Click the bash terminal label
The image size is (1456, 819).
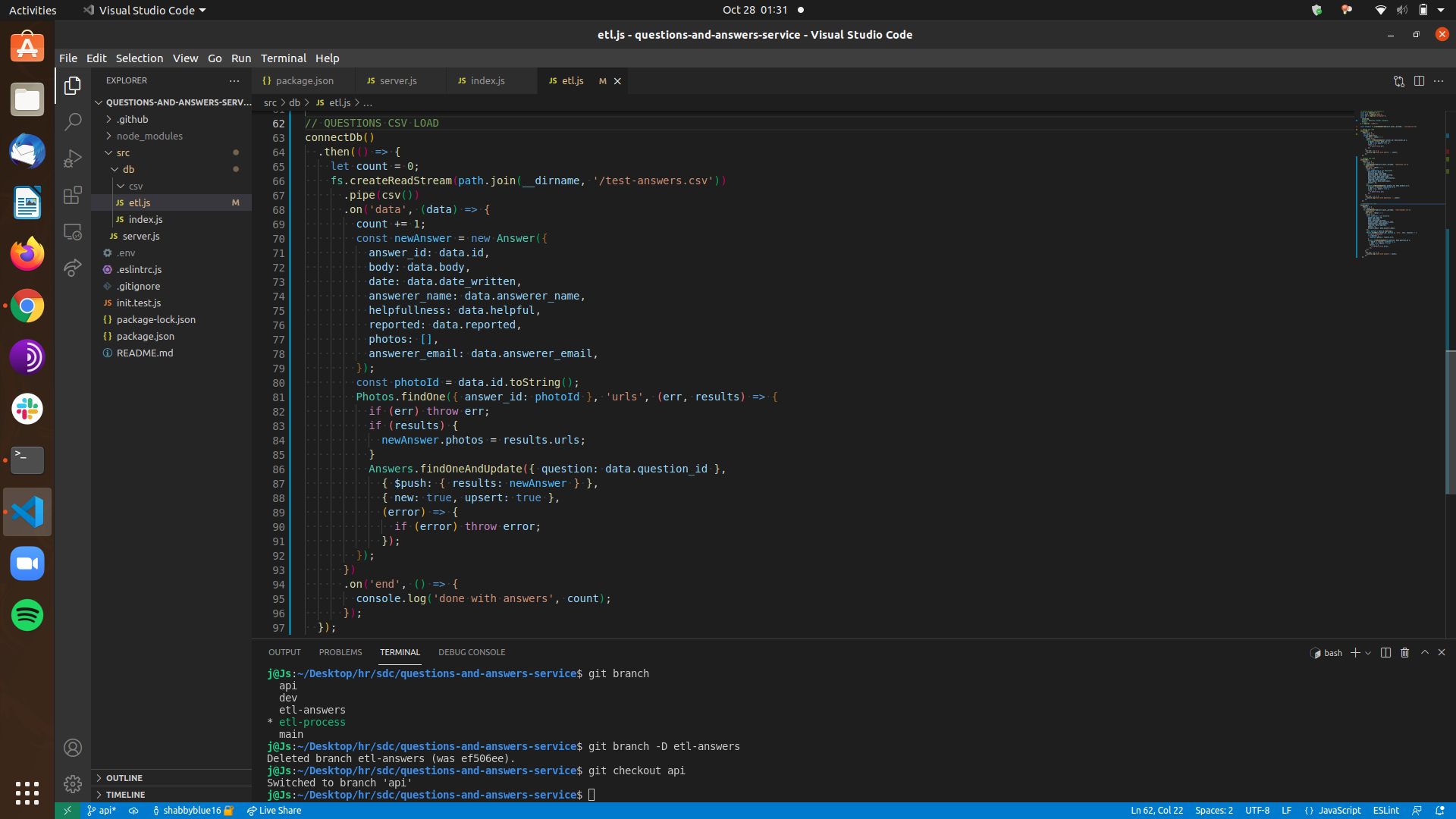pos(1327,653)
